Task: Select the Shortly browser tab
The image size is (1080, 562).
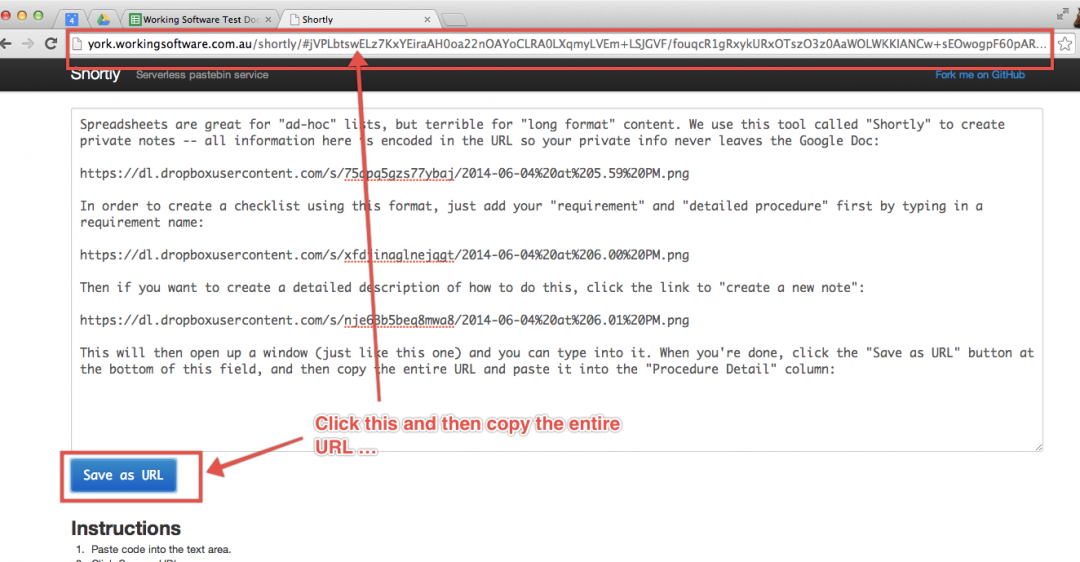Action: pos(358,19)
